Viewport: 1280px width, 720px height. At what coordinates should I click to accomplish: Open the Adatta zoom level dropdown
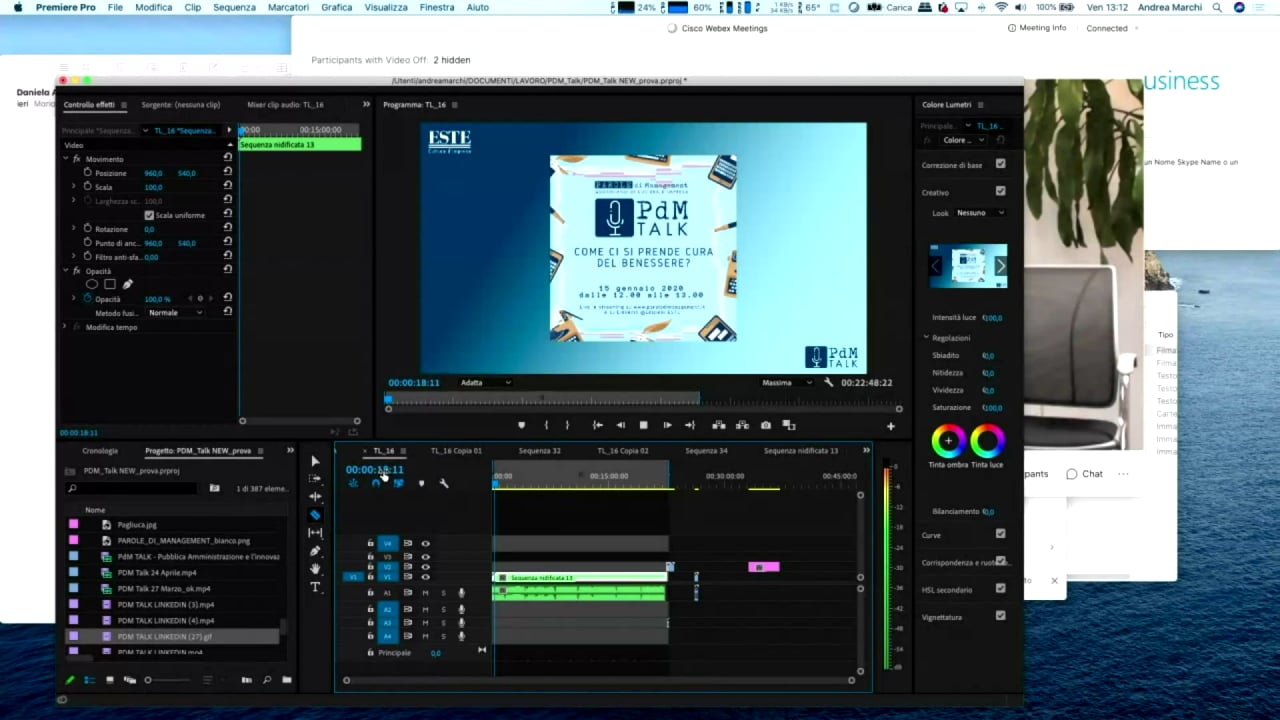point(485,382)
